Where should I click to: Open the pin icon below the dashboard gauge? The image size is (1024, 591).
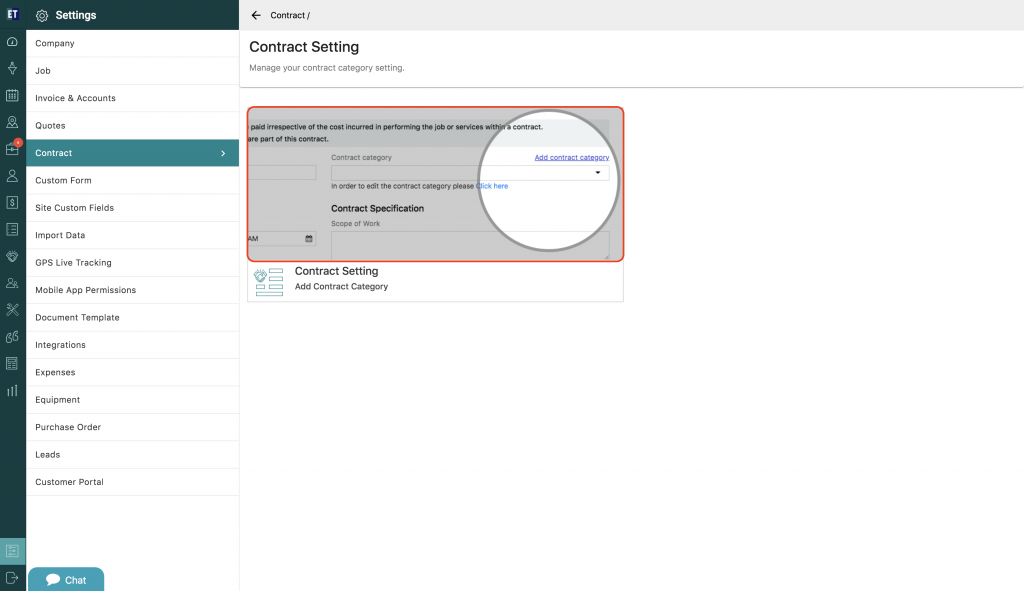(x=12, y=69)
